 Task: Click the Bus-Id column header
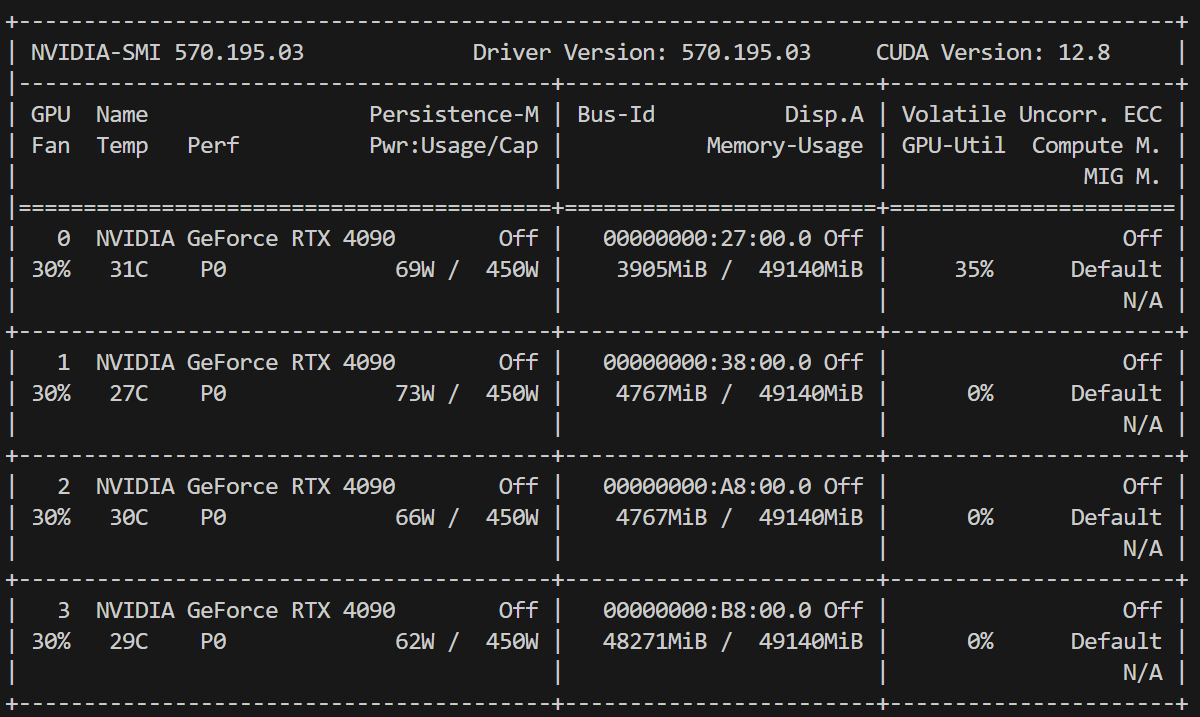(616, 115)
